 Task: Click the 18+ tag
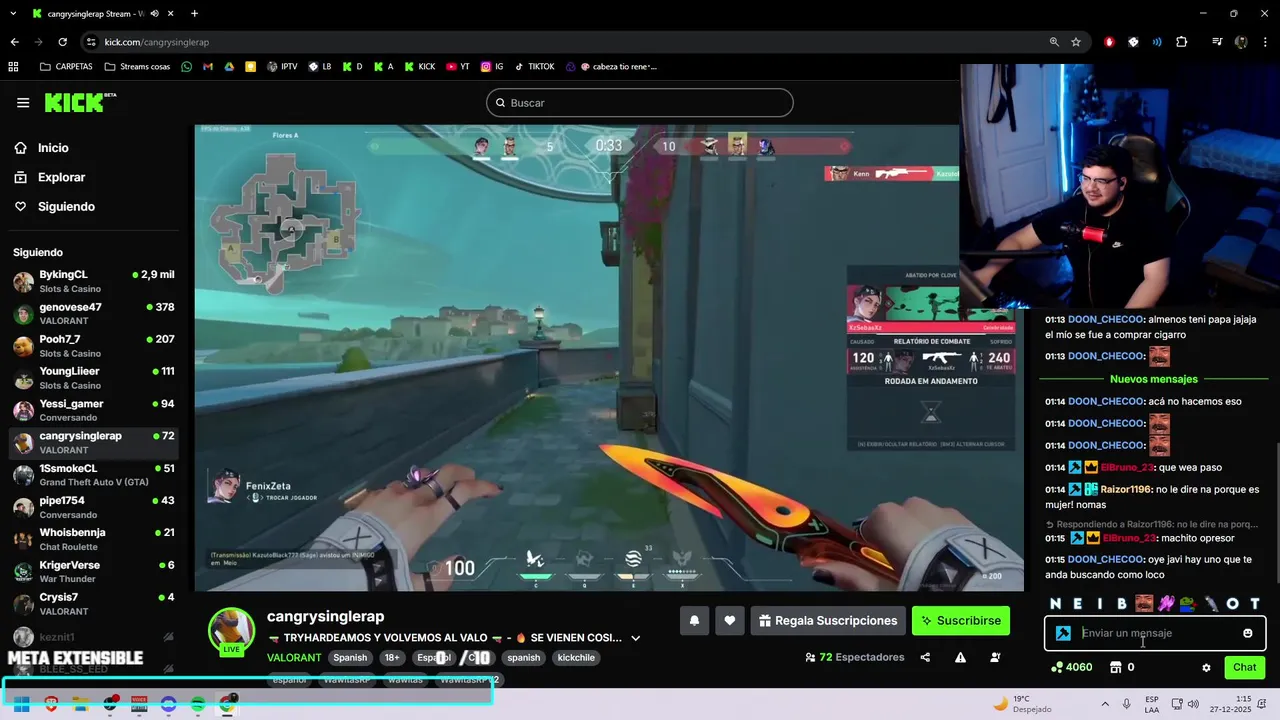(x=392, y=658)
